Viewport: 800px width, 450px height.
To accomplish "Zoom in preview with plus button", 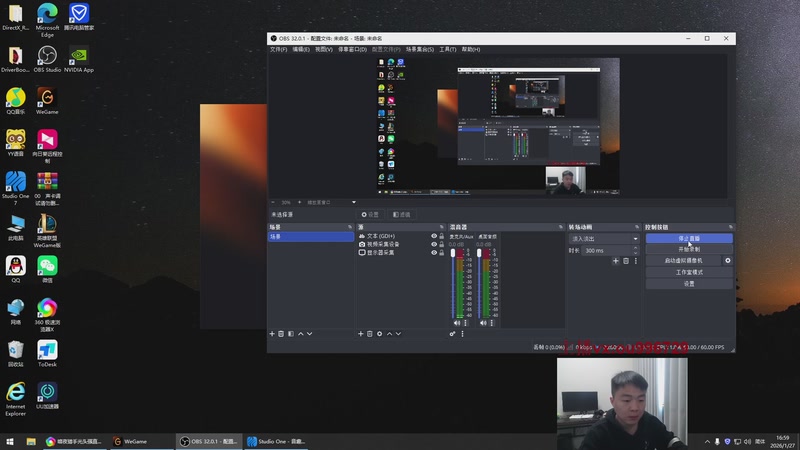I will (x=299, y=203).
